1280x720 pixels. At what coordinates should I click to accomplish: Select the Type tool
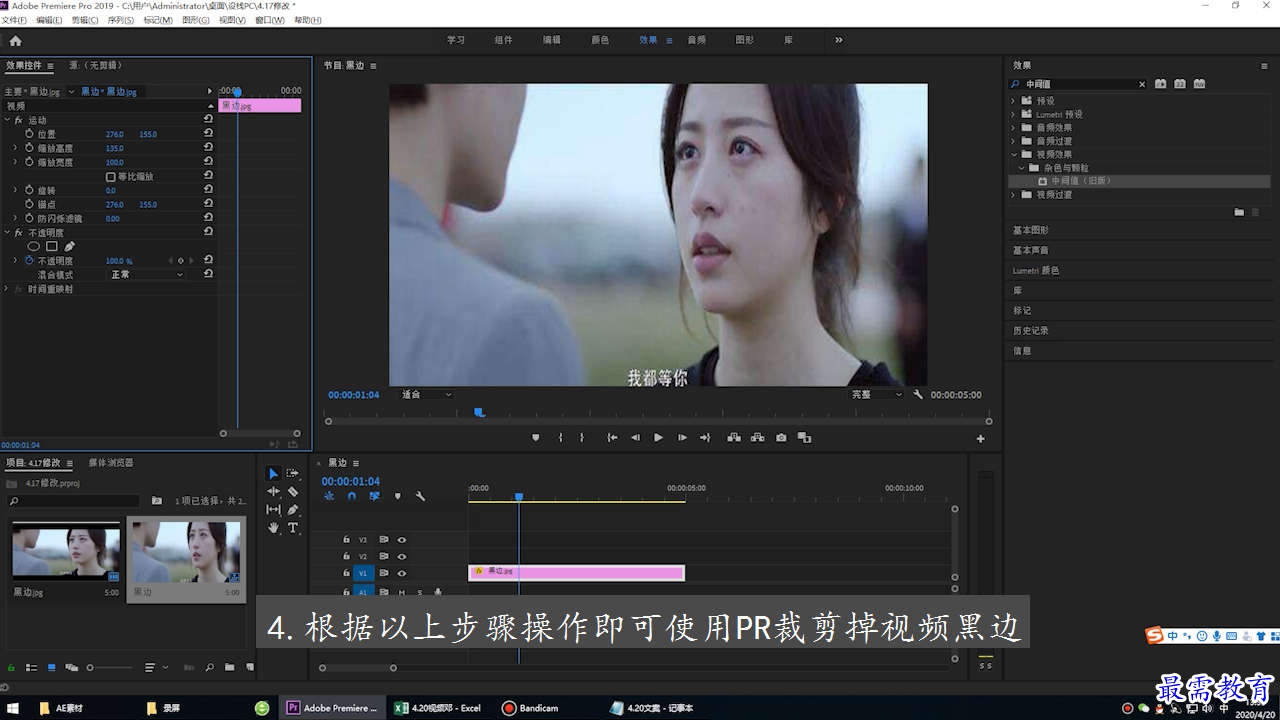[x=293, y=527]
